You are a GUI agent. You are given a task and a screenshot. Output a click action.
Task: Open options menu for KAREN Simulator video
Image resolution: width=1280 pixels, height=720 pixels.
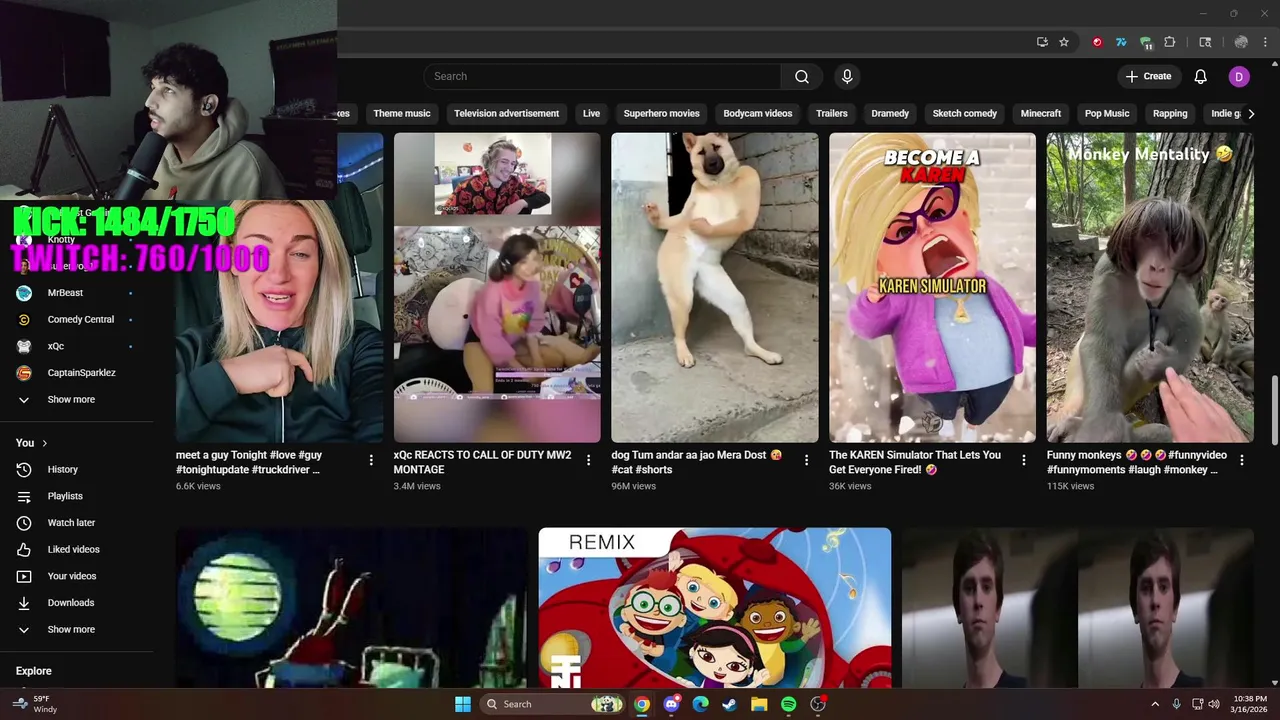tap(1023, 460)
